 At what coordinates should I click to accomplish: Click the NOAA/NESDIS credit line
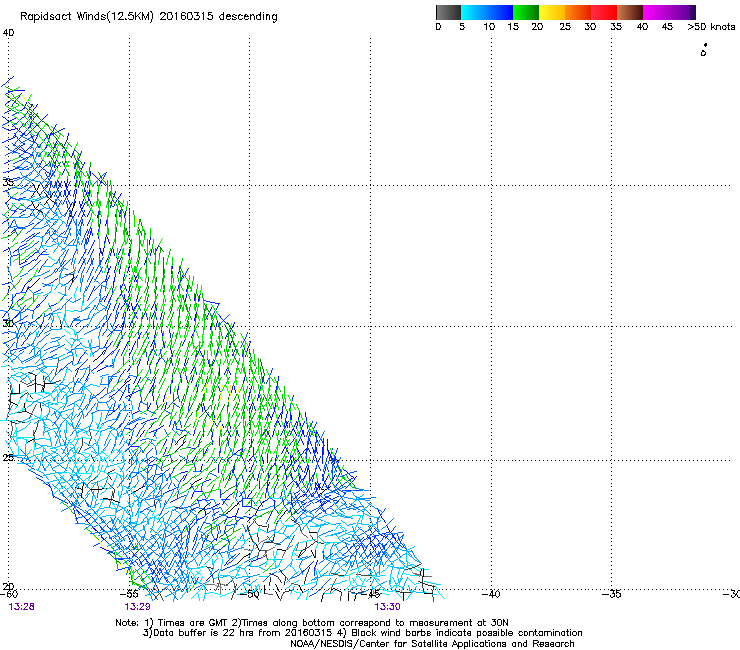coord(432,644)
